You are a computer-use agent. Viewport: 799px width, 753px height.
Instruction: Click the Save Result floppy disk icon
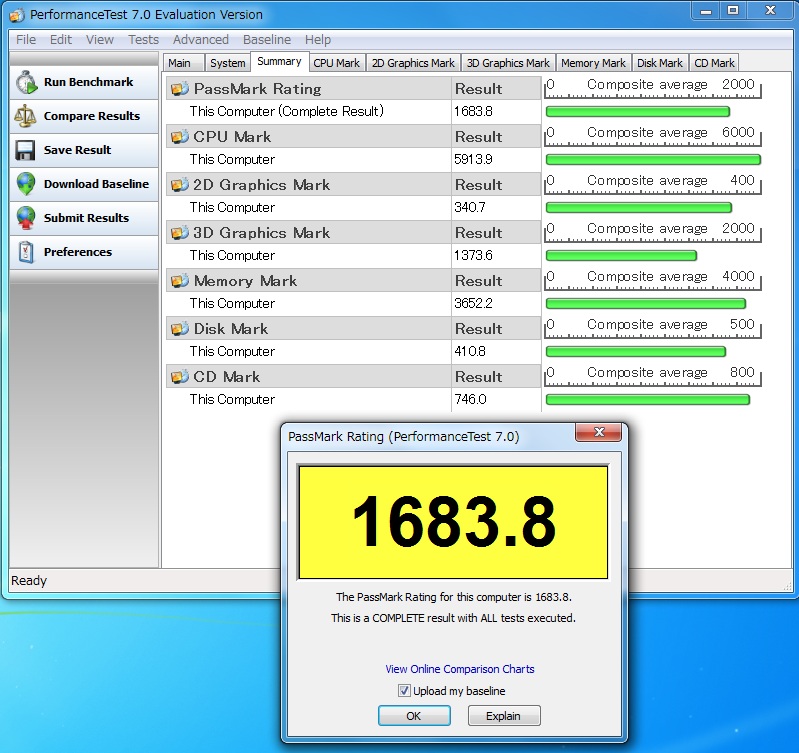point(25,150)
